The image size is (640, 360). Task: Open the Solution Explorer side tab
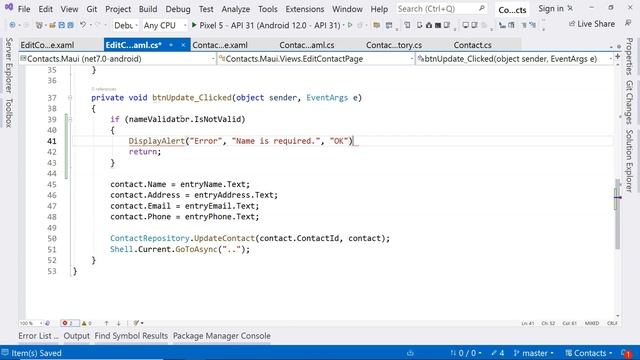click(629, 161)
